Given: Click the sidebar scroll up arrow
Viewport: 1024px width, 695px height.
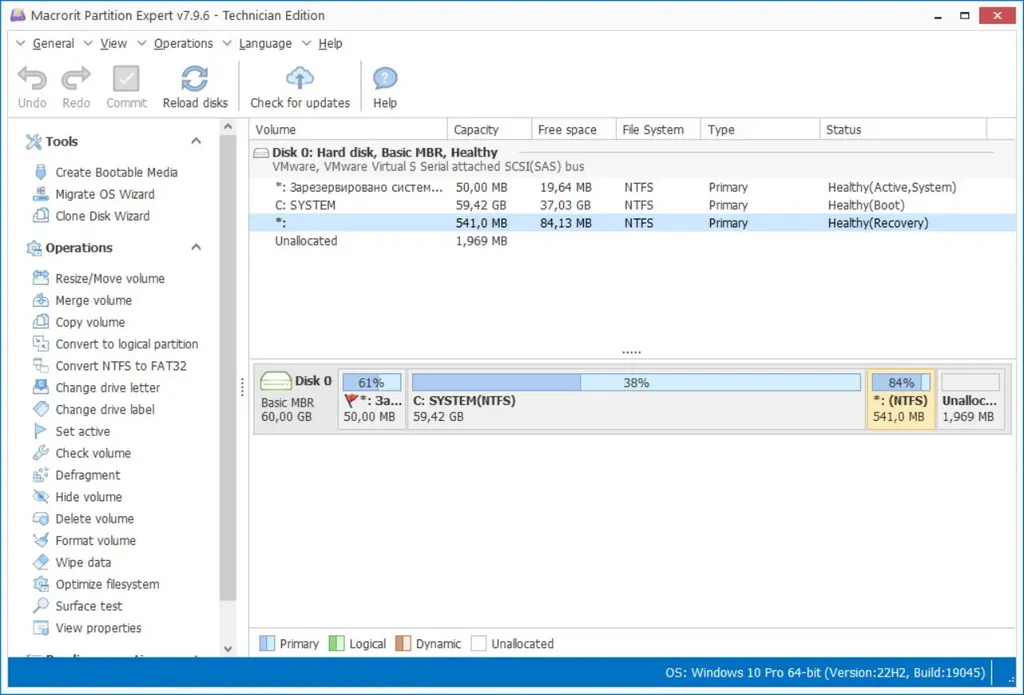Looking at the screenshot, I should click(227, 127).
